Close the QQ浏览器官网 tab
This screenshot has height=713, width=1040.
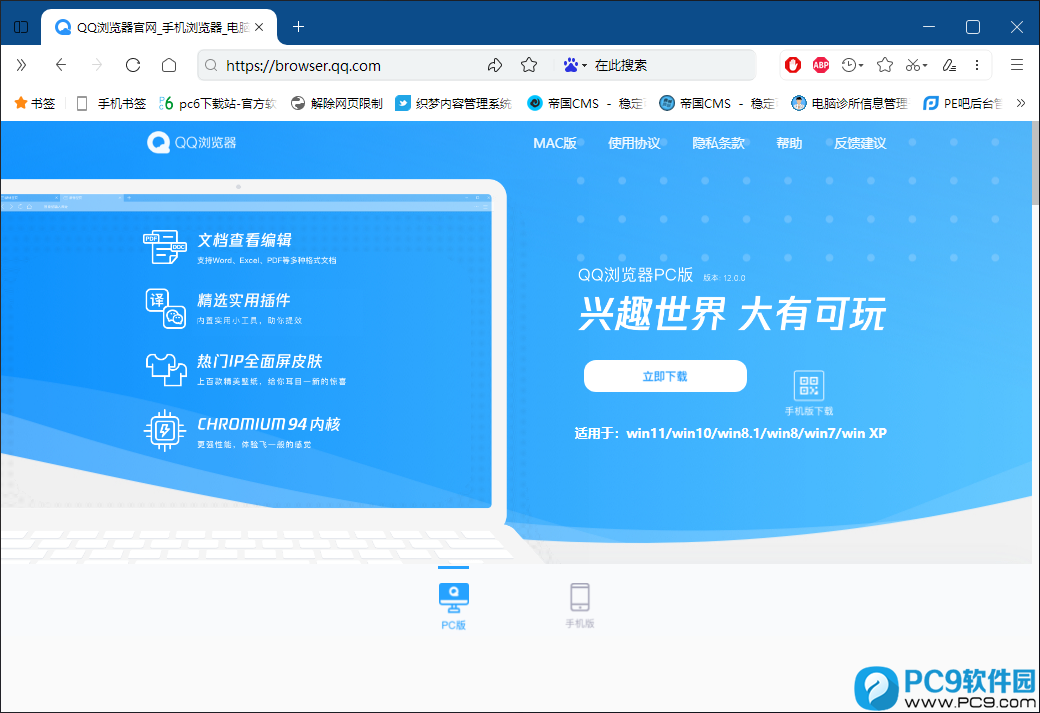click(x=259, y=27)
